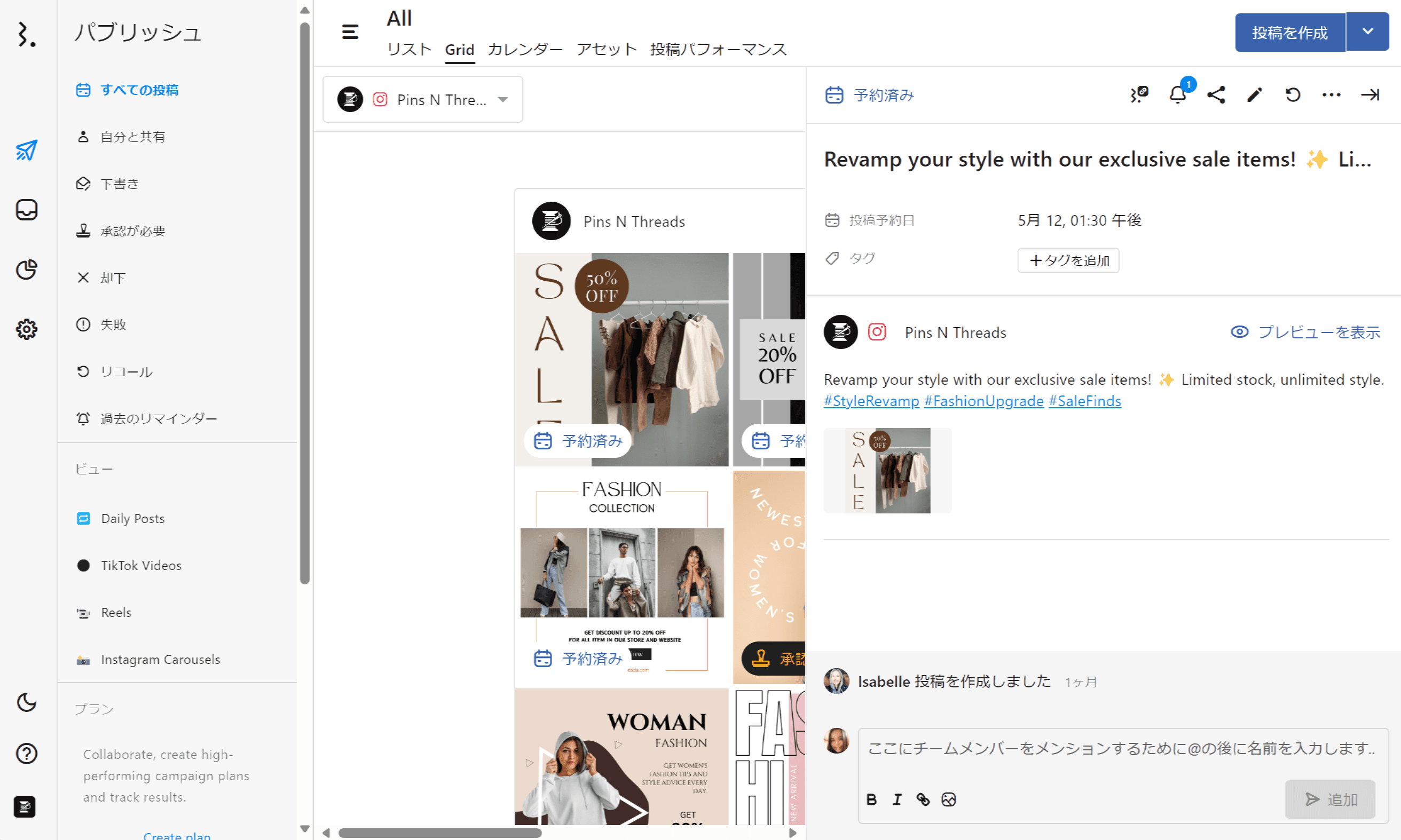Switch to the カレンダー tab
Viewport: 1401px width, 840px height.
click(525, 49)
